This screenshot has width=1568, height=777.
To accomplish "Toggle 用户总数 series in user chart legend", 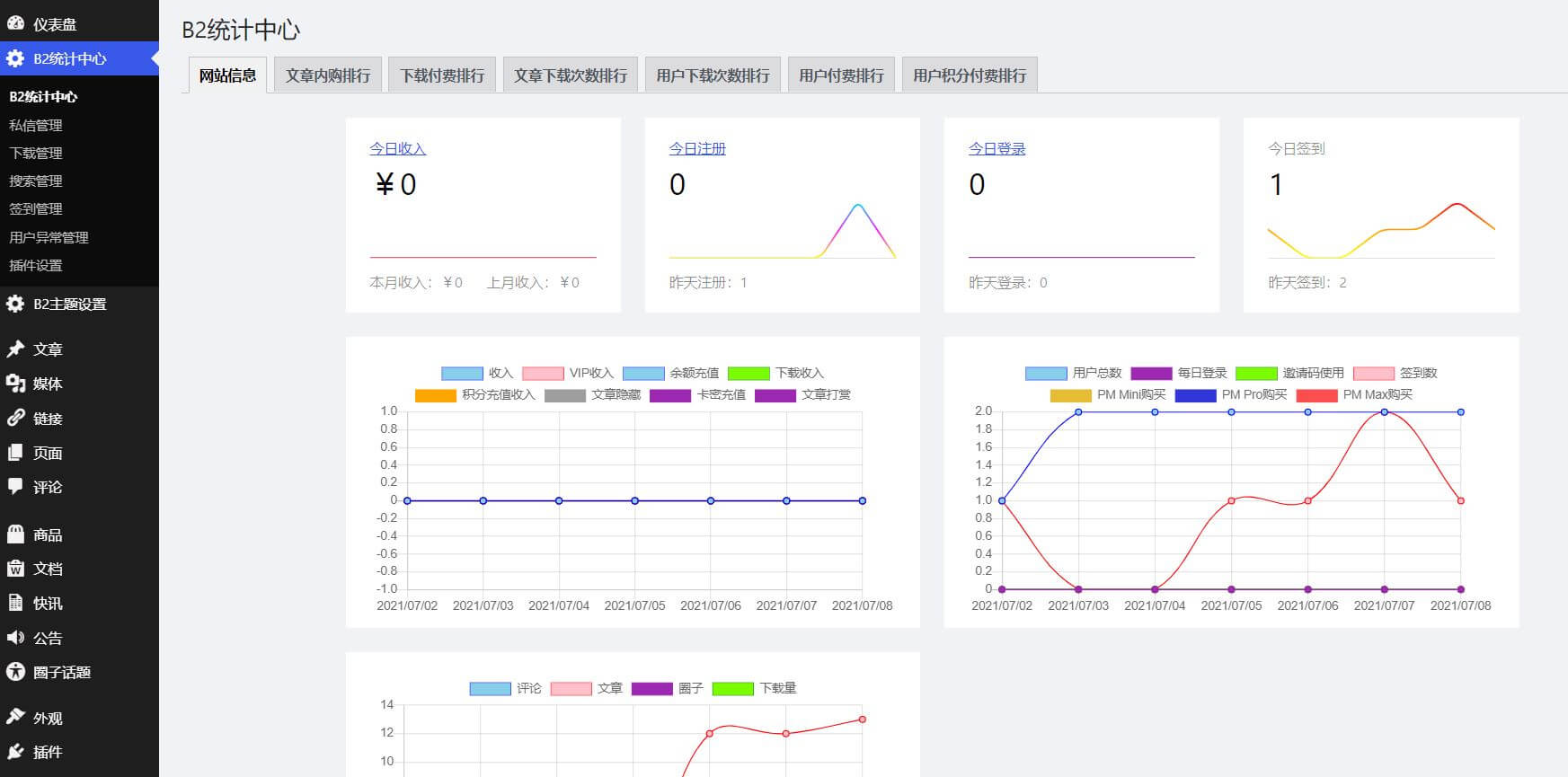I will (x=1073, y=374).
